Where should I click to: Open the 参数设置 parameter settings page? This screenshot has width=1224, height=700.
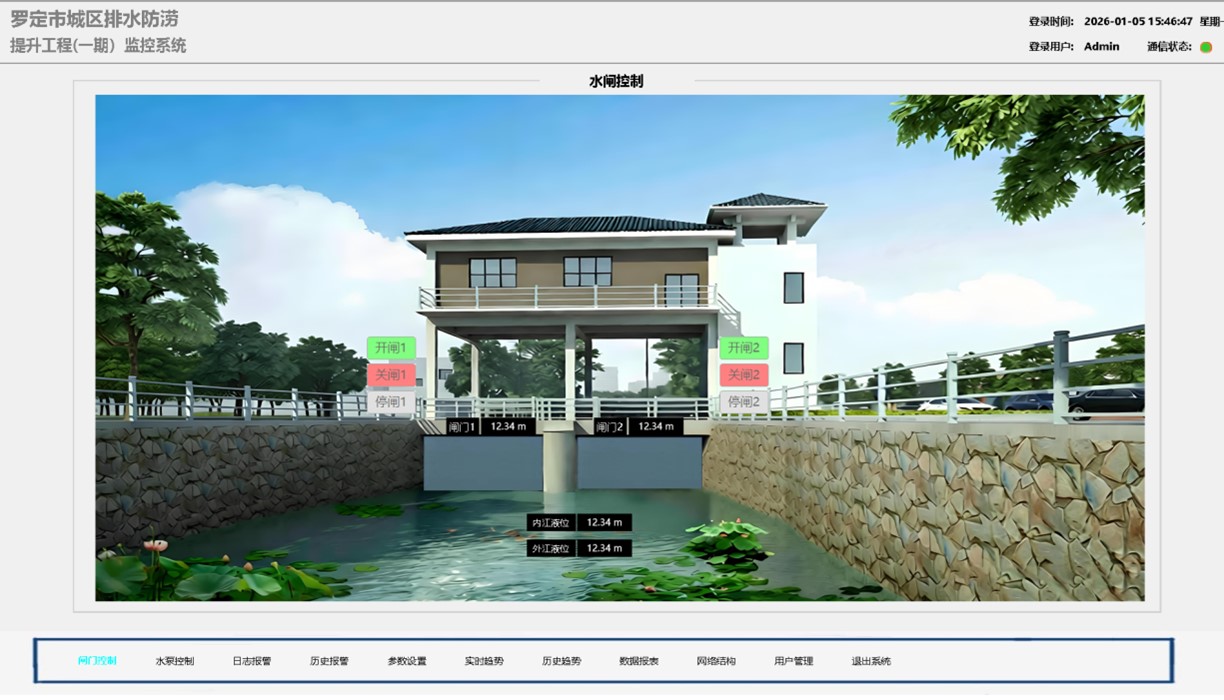click(x=407, y=661)
